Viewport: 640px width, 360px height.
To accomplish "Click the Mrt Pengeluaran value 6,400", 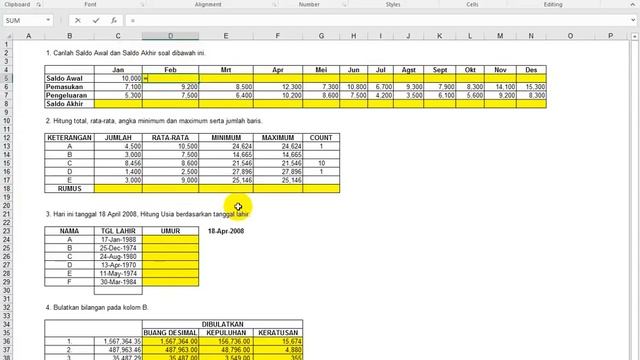I will 226,96.
